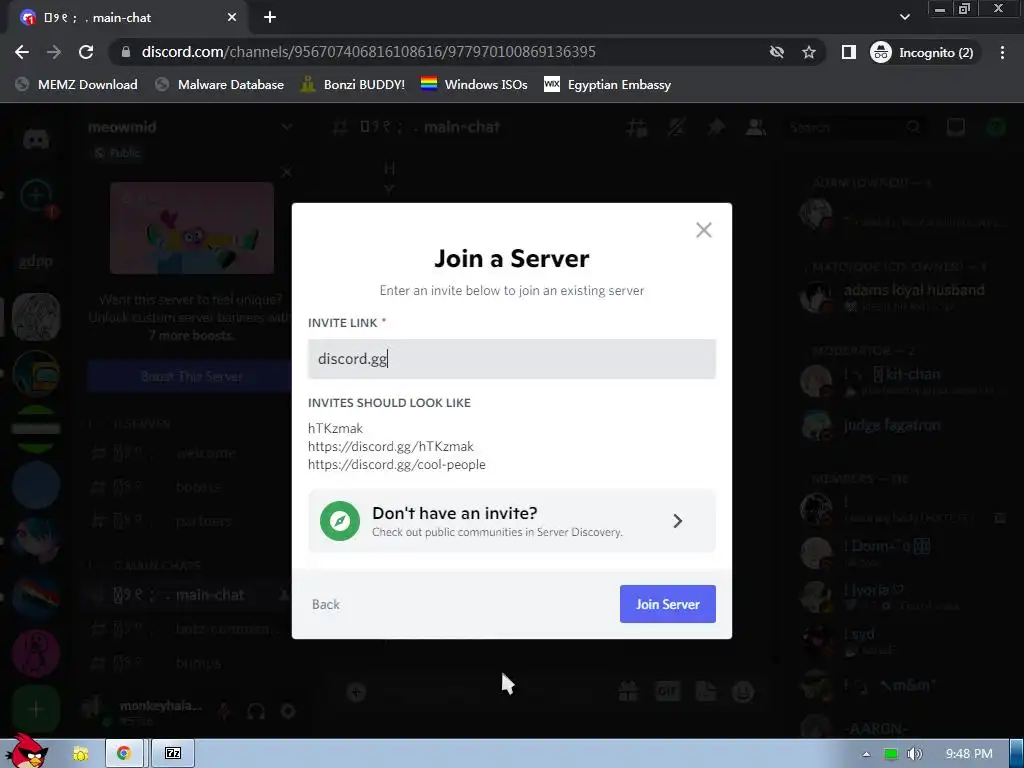The image size is (1024, 768).
Task: Click the Angry Birds start button
Action: (26, 752)
